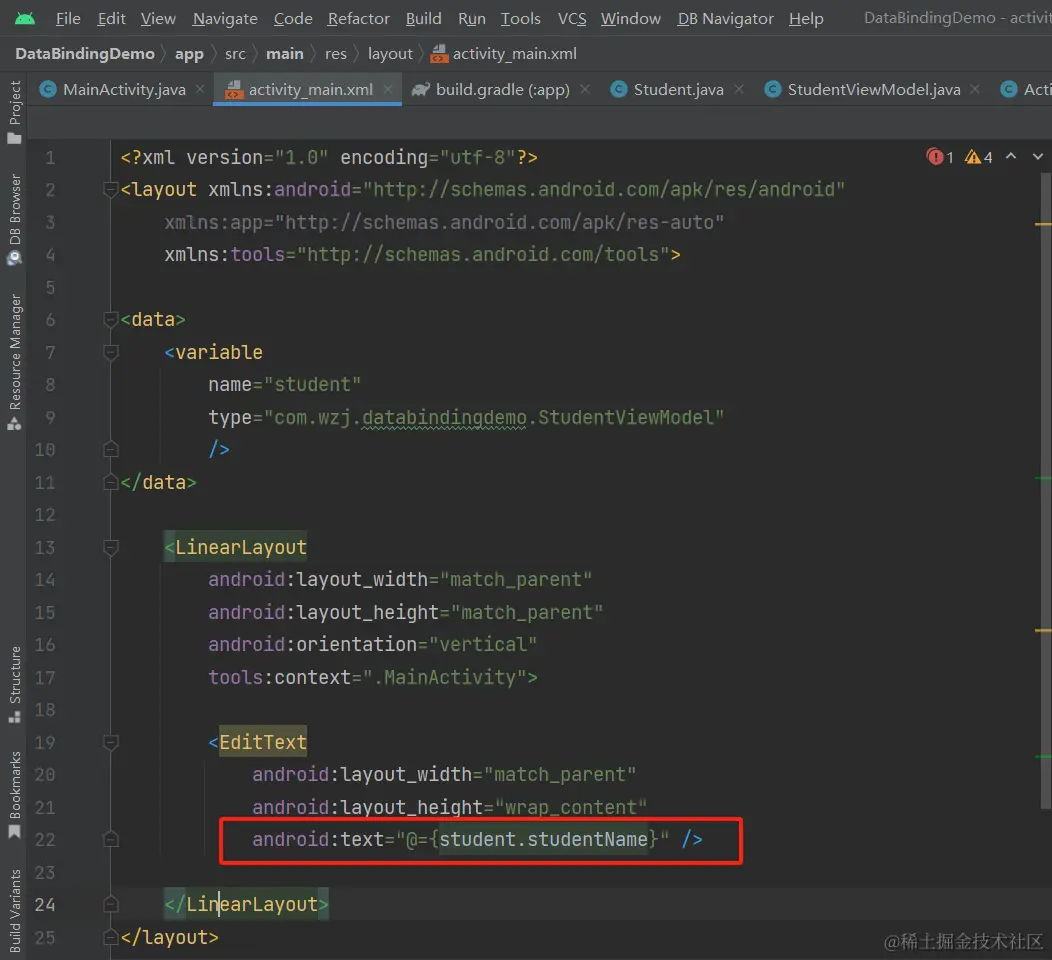
Task: Close the build.gradle (:app) tab
Action: (x=585, y=89)
